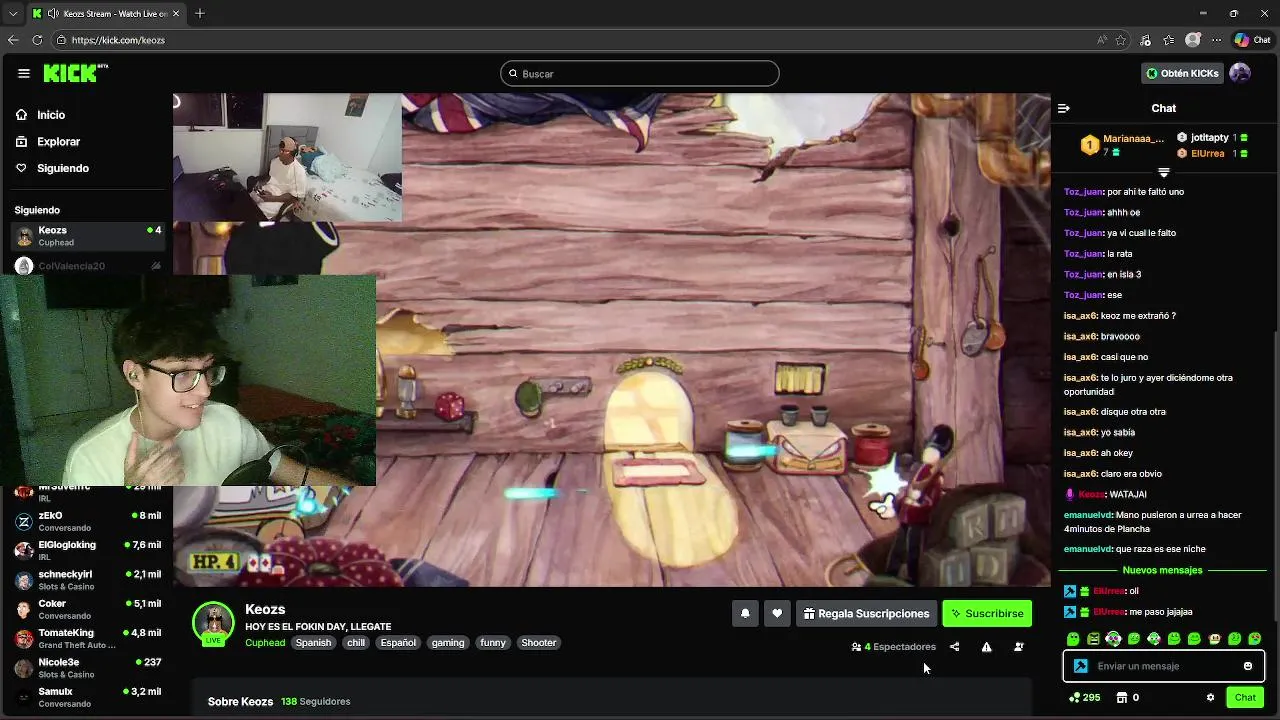This screenshot has height=720, width=1280.
Task: Insert the first green blob emote
Action: 1073,639
